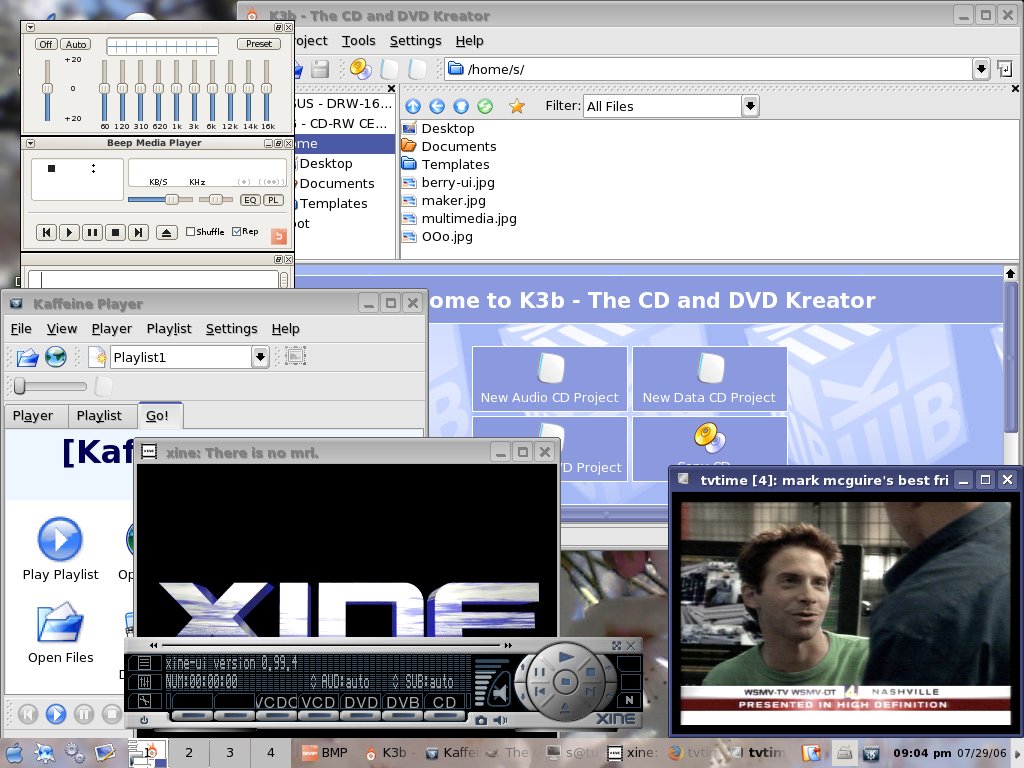1024x768 pixels.
Task: Open the equalizer Preset menu
Action: tap(259, 44)
